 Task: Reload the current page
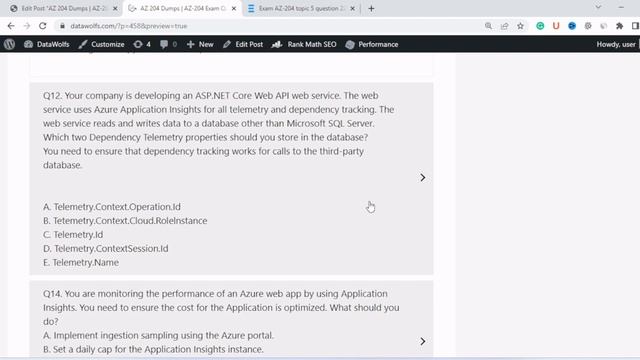[x=42, y=26]
